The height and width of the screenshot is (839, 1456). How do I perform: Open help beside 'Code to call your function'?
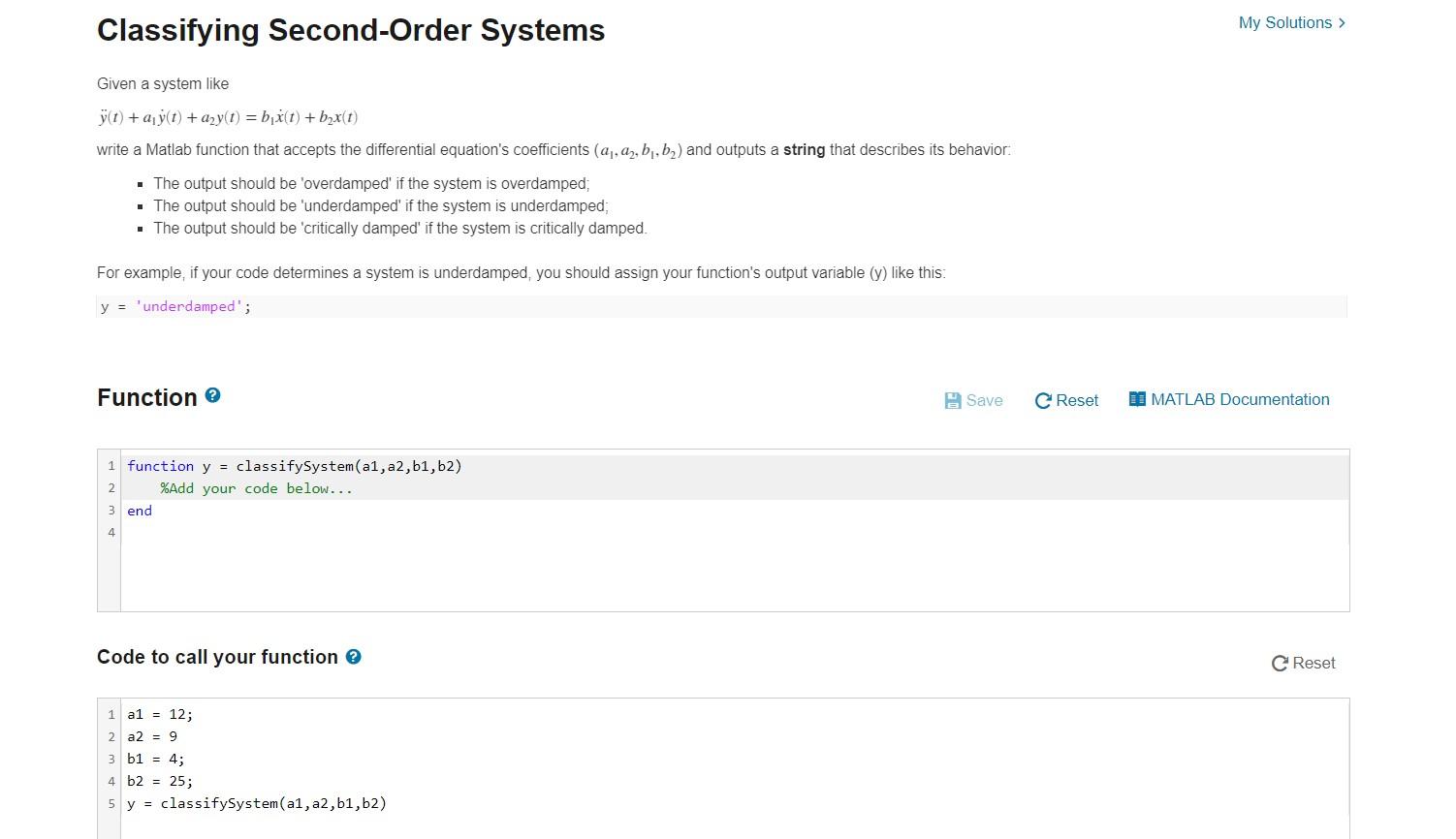coord(354,657)
